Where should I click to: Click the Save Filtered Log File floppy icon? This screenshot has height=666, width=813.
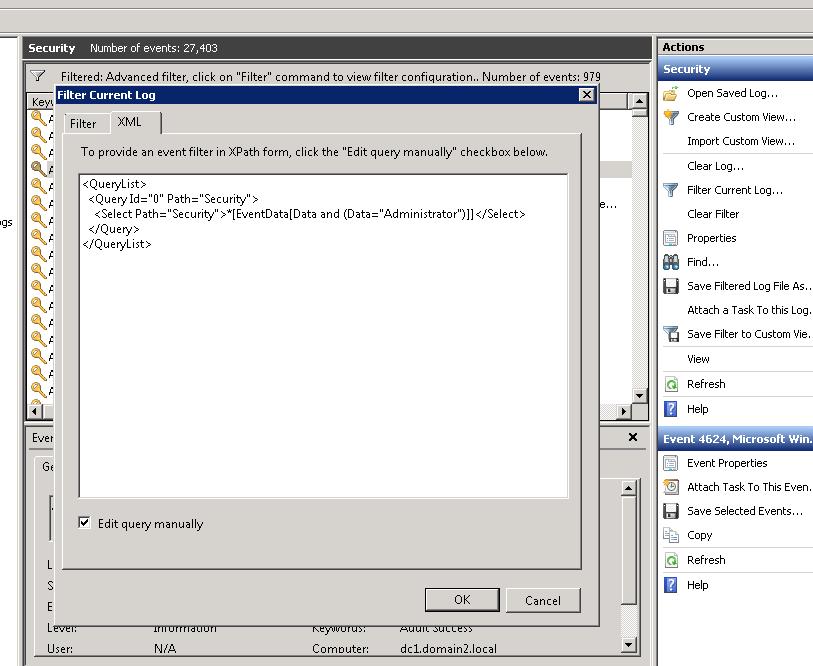pos(670,286)
